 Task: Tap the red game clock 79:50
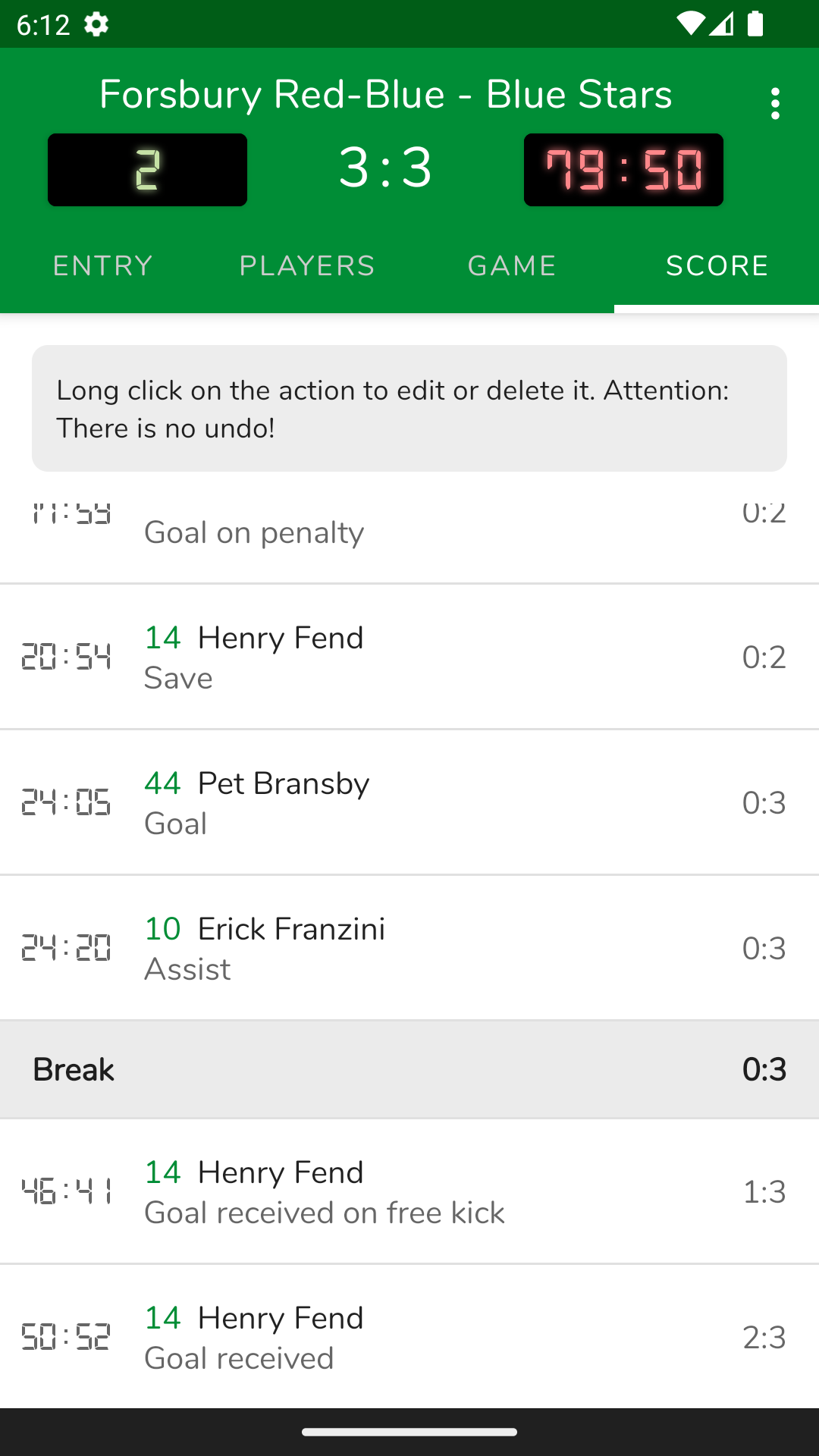tap(623, 170)
